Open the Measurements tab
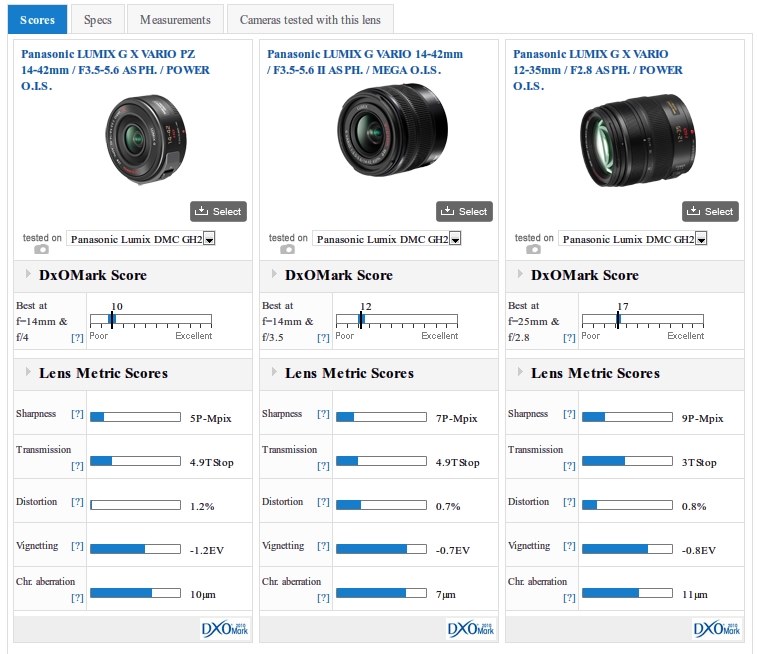757x654 pixels. (x=175, y=20)
